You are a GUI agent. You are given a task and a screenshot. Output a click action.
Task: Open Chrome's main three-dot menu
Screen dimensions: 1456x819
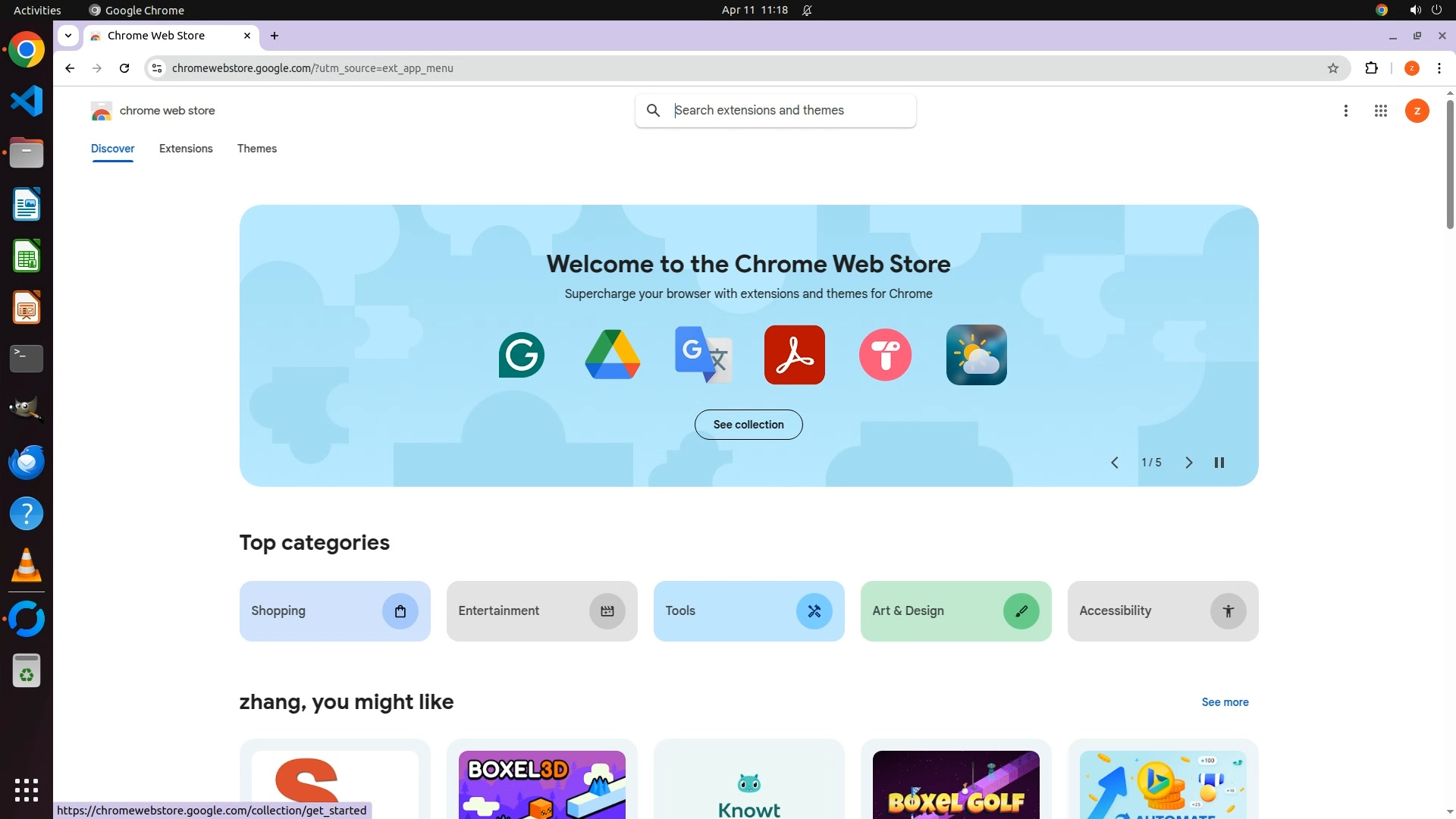coord(1439,68)
